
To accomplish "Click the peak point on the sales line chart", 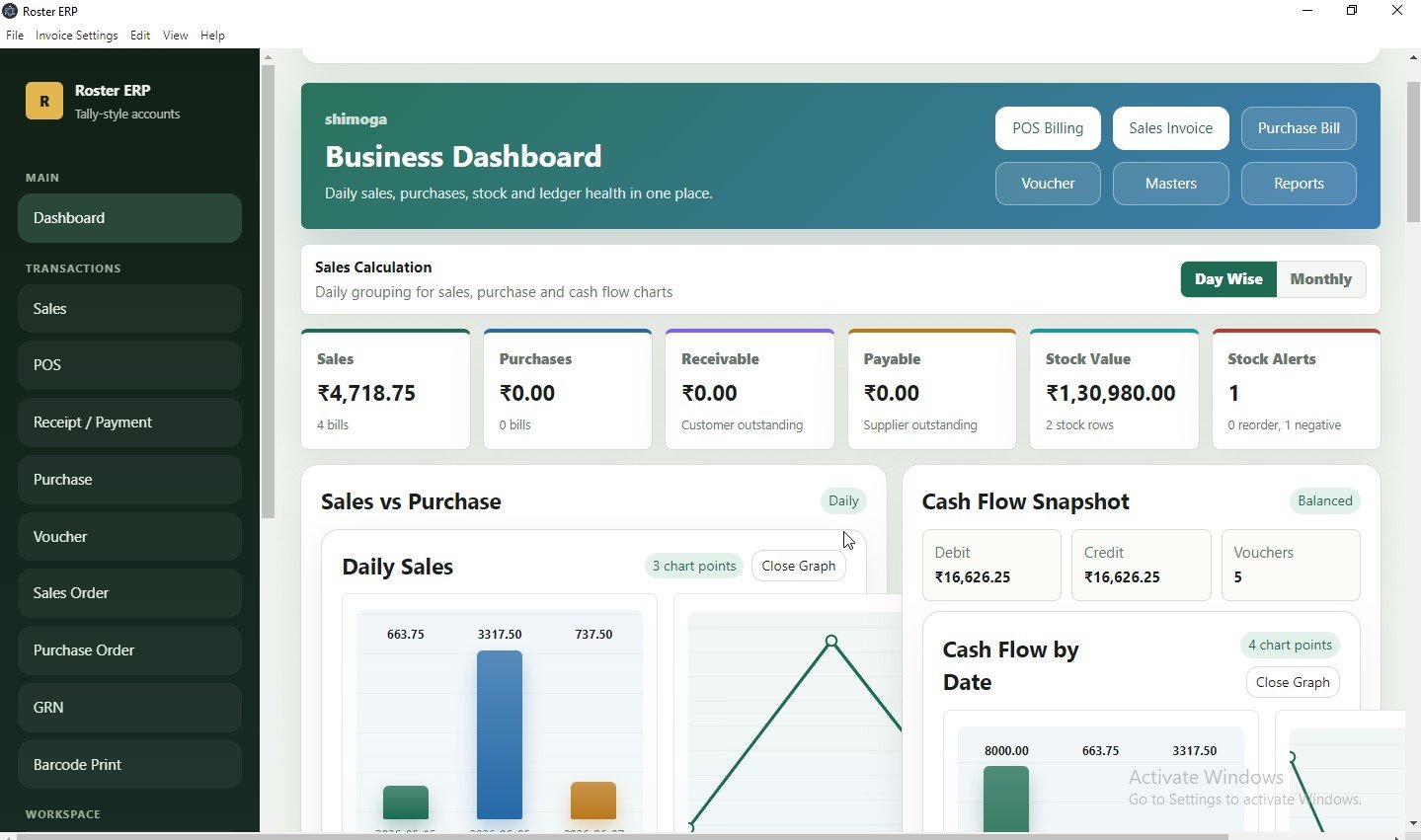I will [831, 642].
